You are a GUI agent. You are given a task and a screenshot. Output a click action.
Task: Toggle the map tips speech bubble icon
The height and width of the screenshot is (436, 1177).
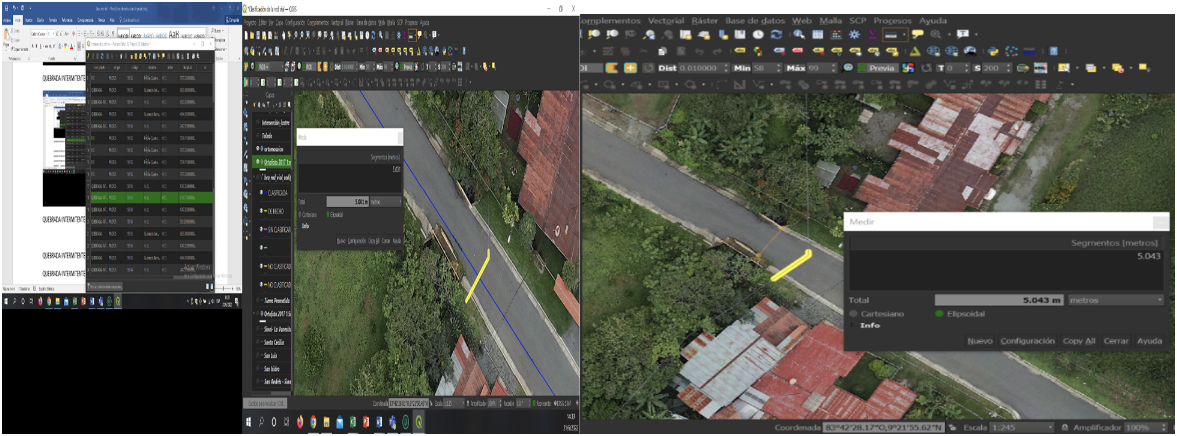coord(917,34)
